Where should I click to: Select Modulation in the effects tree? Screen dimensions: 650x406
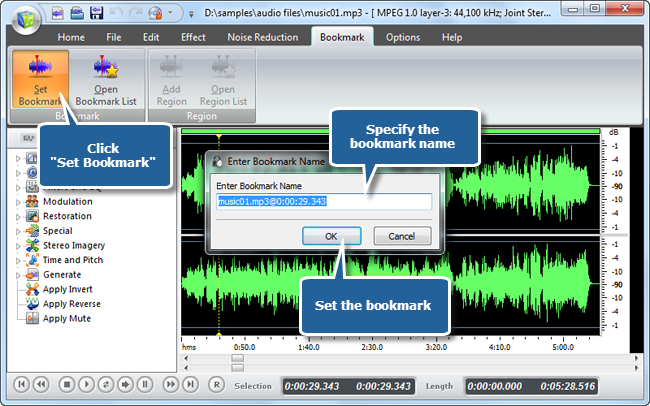tap(68, 202)
